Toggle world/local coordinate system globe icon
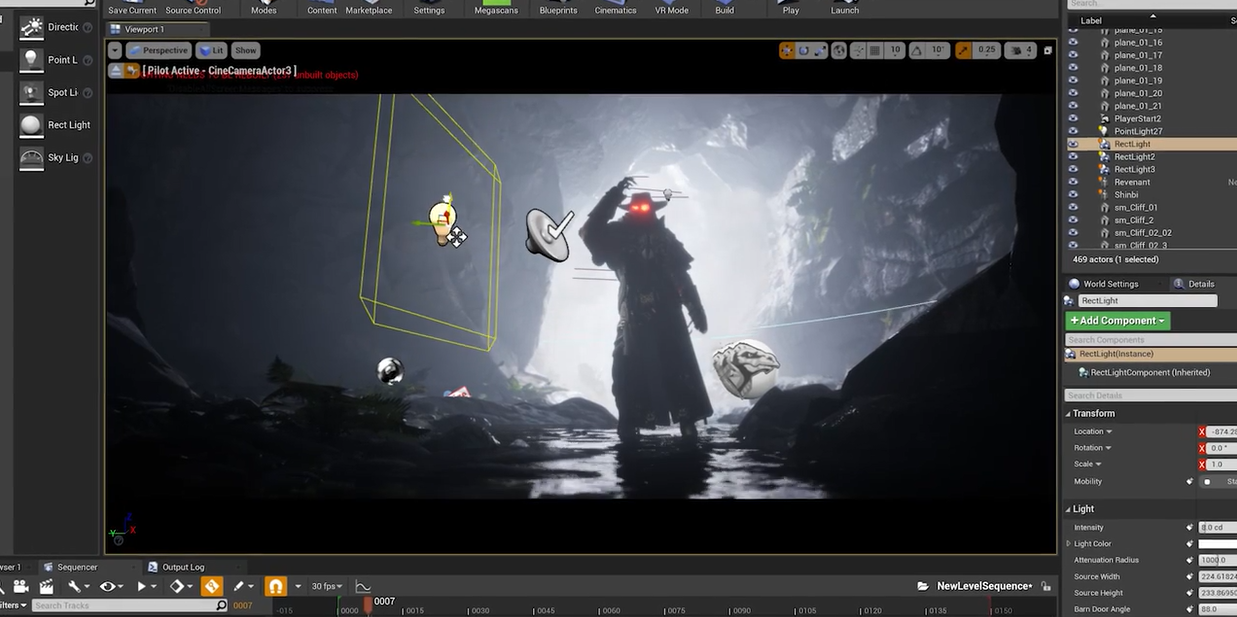This screenshot has height=617, width=1237. click(x=839, y=50)
